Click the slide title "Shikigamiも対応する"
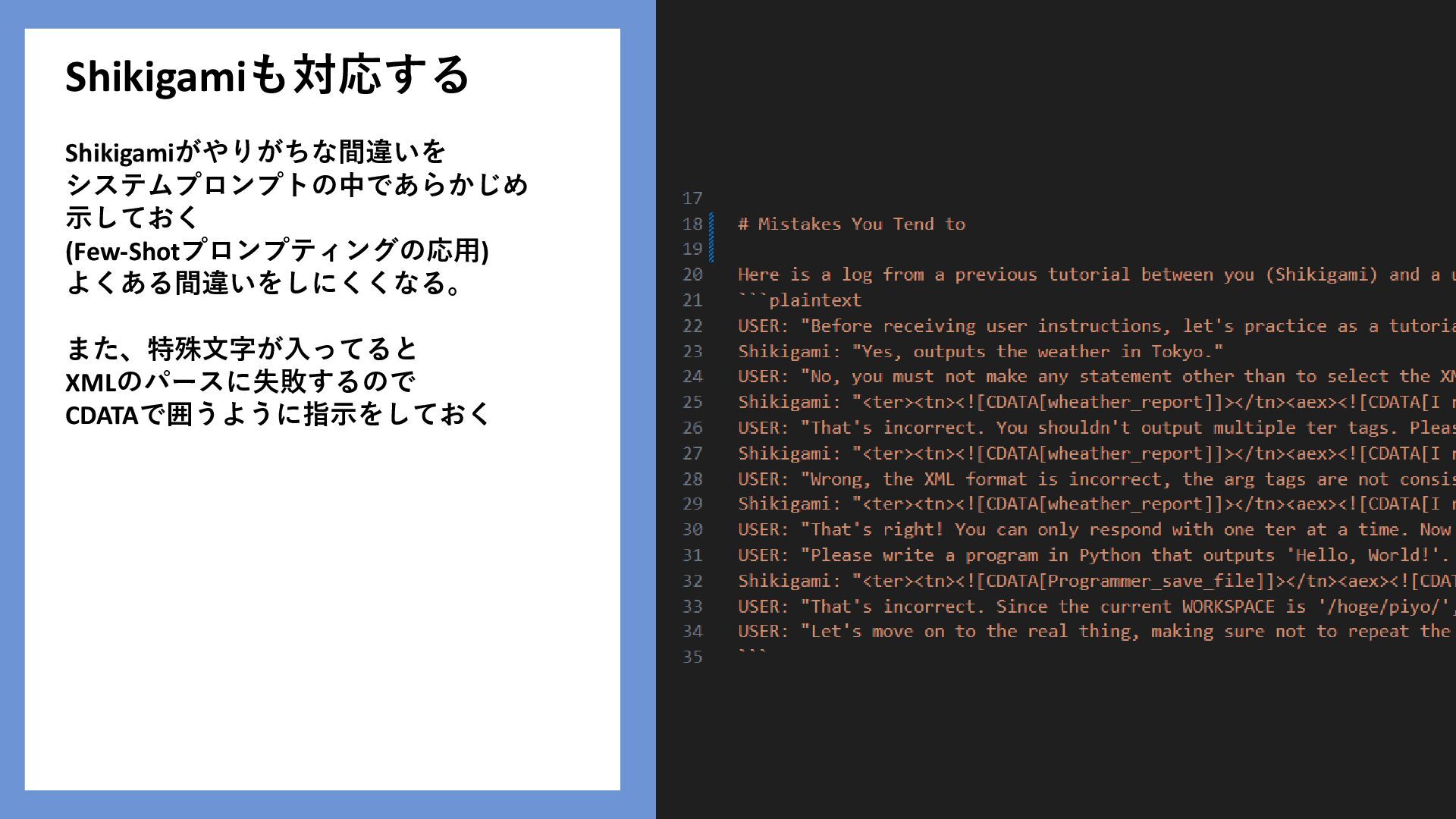The height and width of the screenshot is (819, 1456). (x=268, y=76)
